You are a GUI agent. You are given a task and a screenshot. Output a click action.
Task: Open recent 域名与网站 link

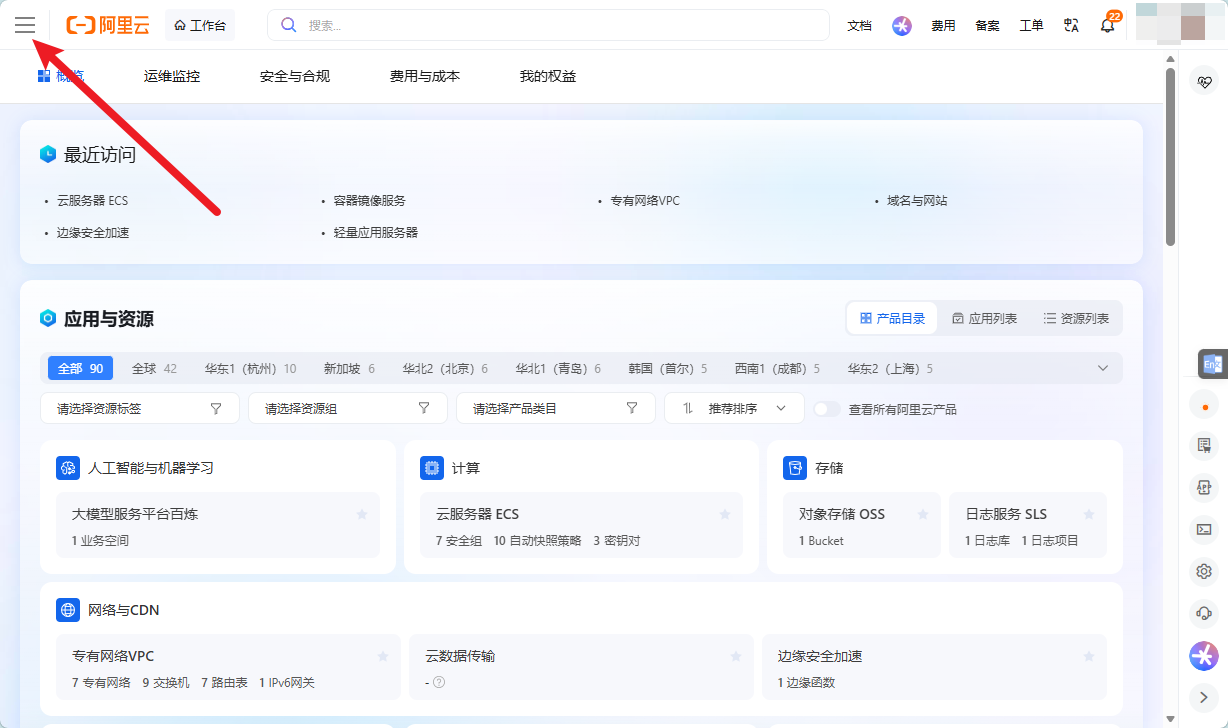tap(917, 201)
